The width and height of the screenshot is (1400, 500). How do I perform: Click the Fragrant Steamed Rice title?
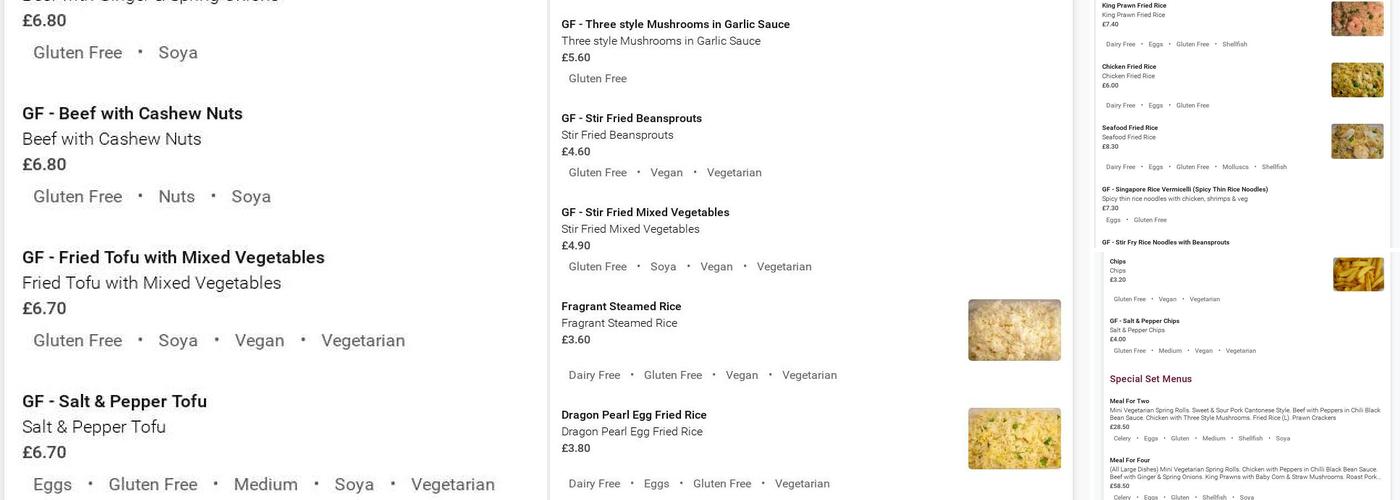coord(621,306)
